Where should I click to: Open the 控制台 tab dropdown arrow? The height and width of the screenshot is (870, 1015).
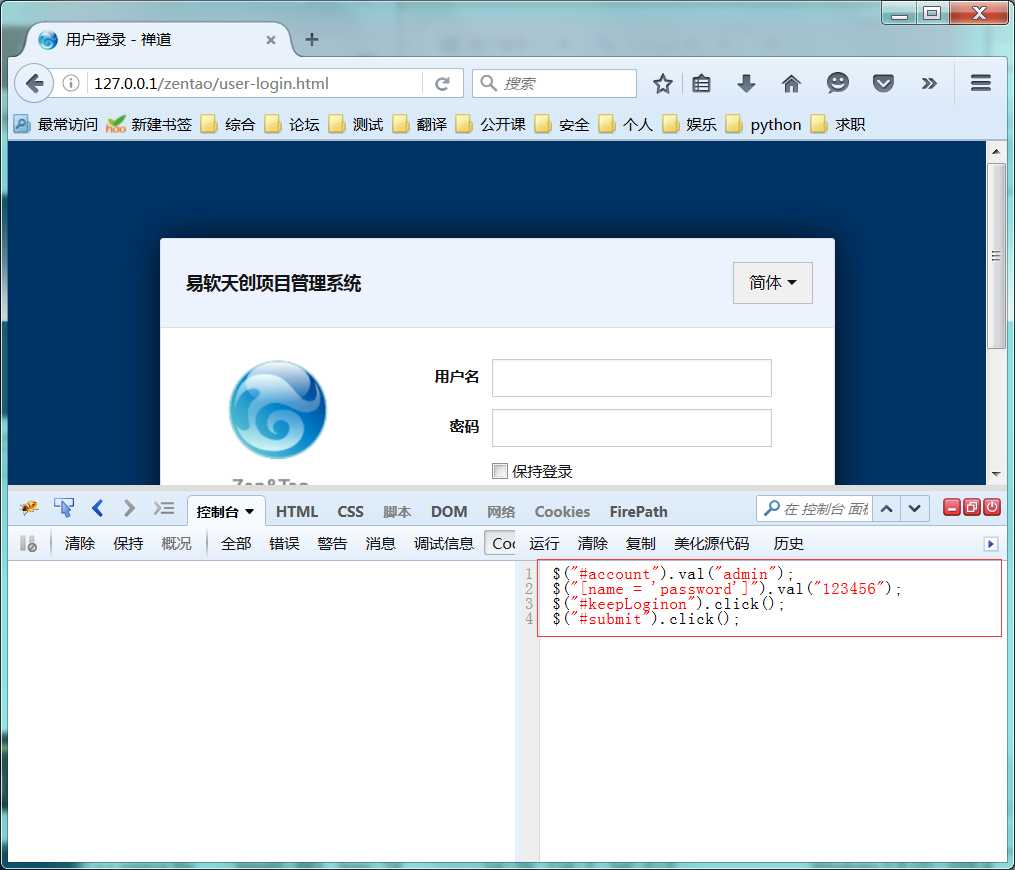click(250, 511)
